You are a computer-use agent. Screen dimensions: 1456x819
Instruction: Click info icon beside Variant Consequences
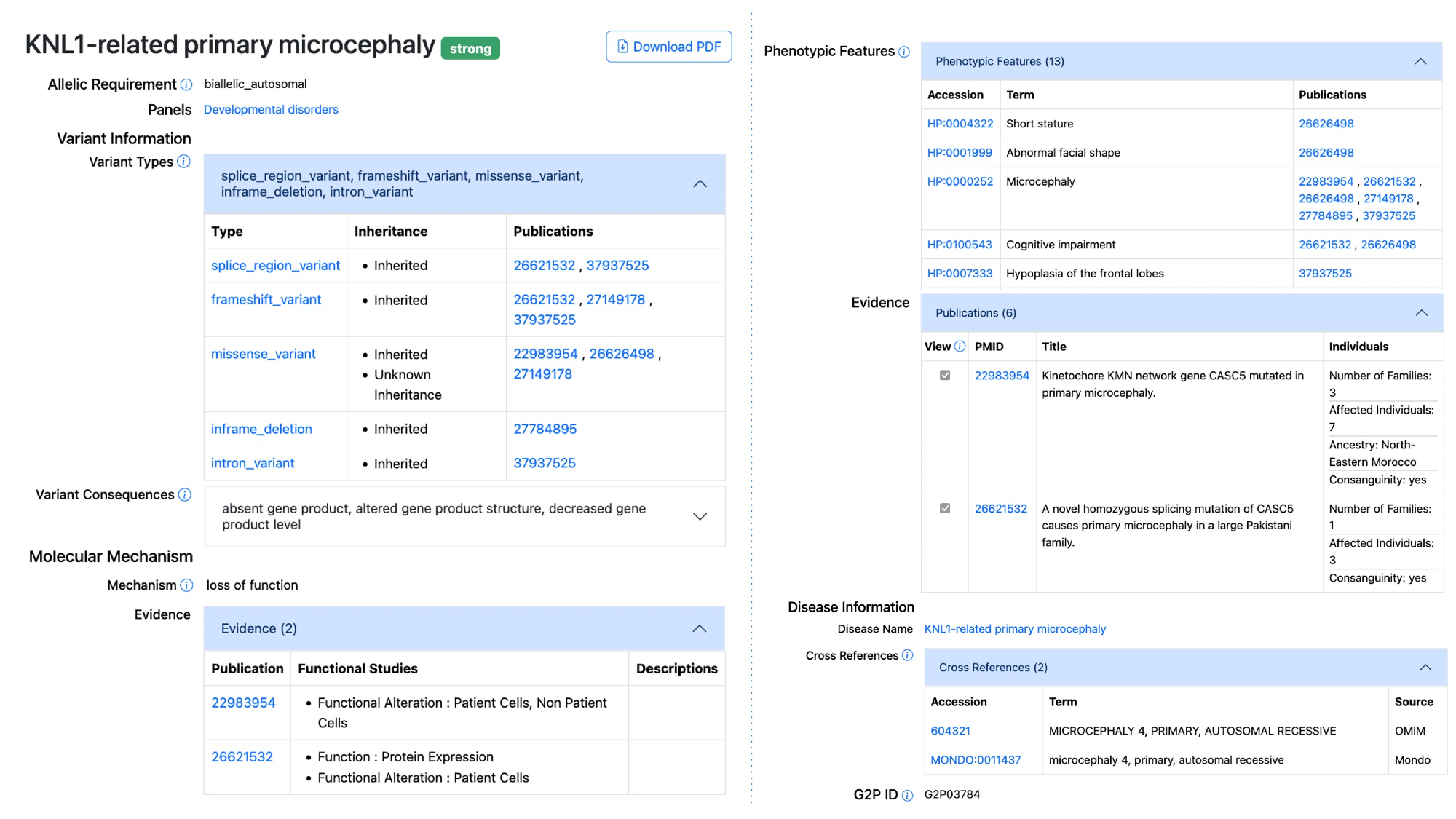click(185, 495)
